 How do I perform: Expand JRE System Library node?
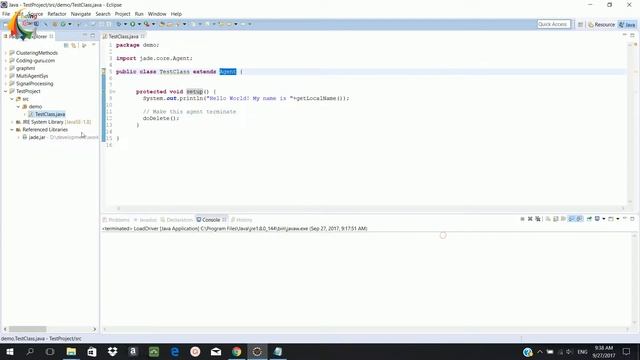[x=12, y=122]
